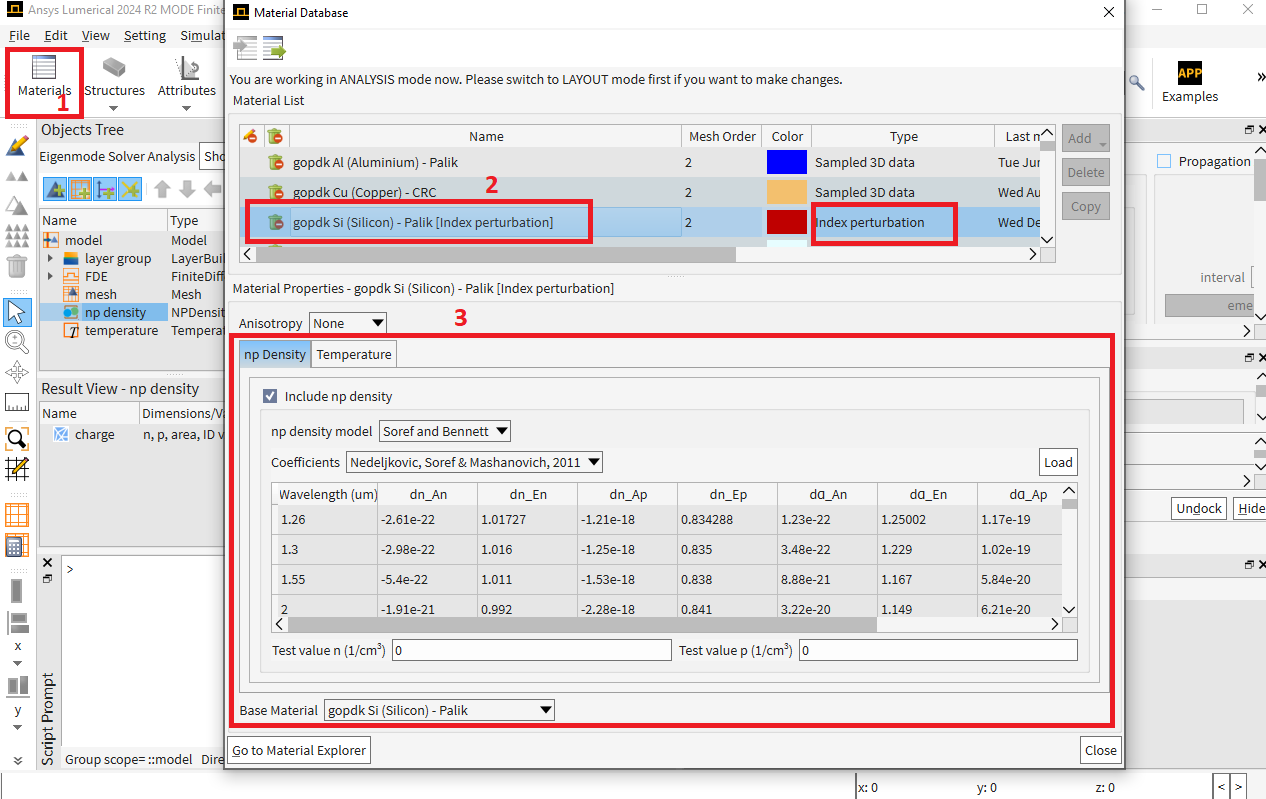Expand the left toolbar overflow chevron
1266x799 pixels.
(x=17, y=760)
